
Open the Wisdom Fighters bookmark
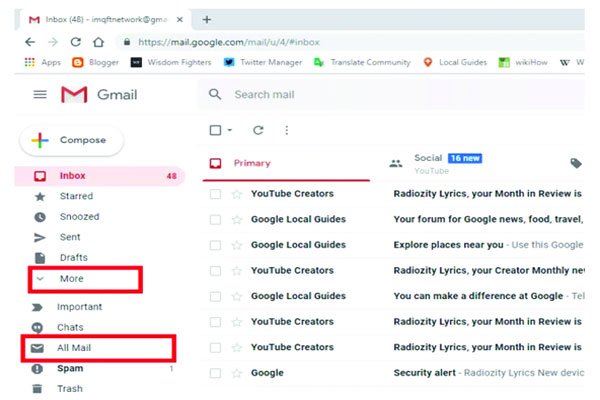171,62
